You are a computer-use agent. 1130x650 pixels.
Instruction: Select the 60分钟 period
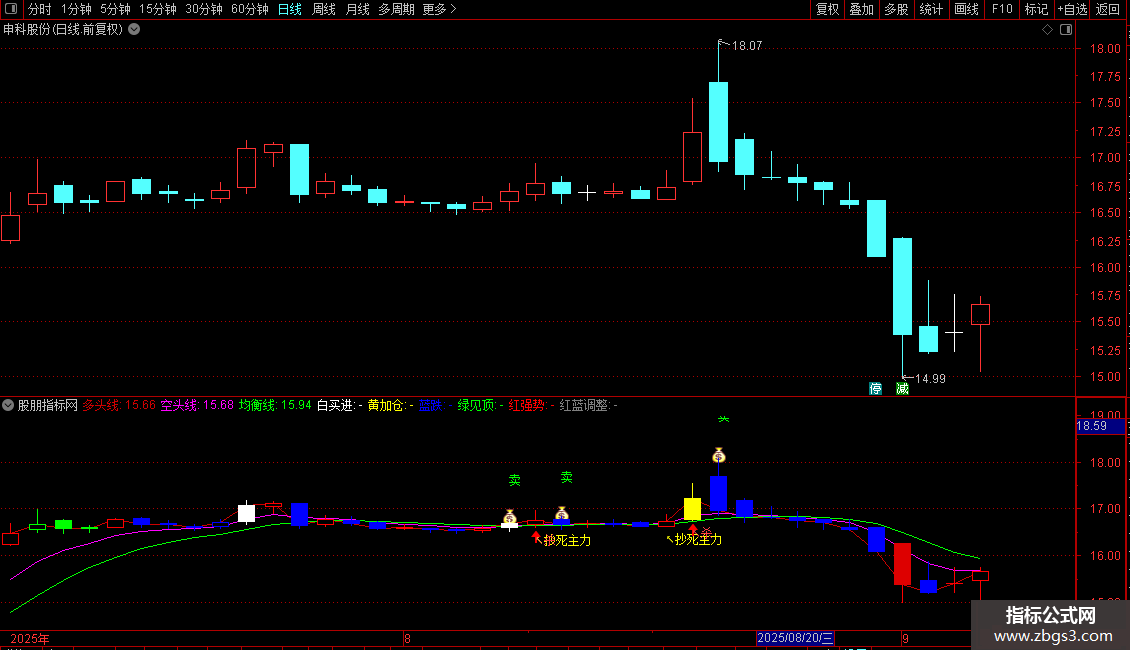click(250, 9)
